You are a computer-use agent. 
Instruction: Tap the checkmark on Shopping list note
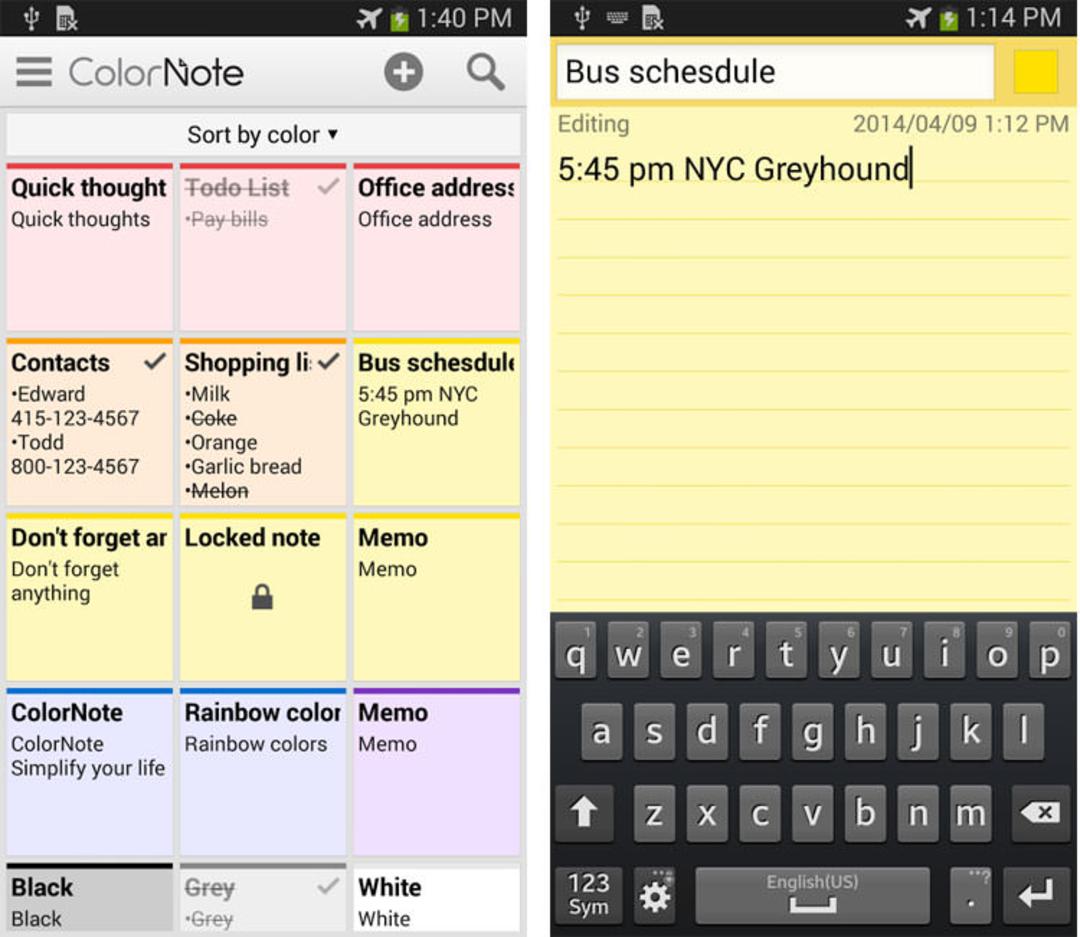329,361
